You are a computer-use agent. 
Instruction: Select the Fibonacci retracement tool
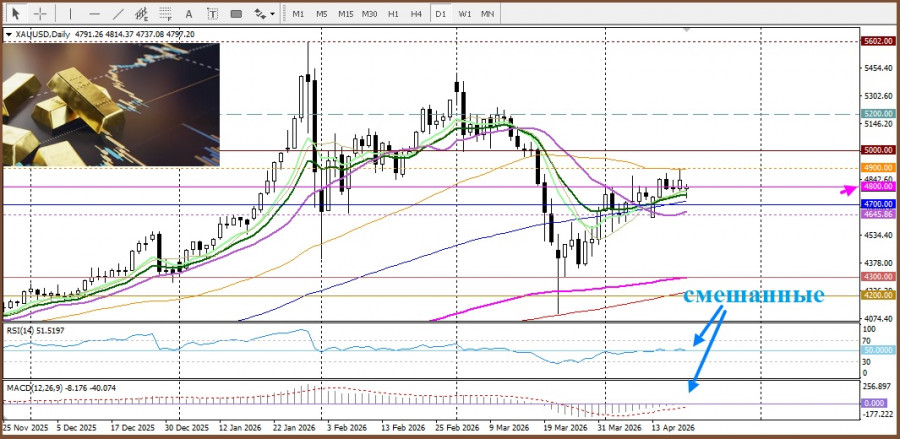(x=163, y=14)
